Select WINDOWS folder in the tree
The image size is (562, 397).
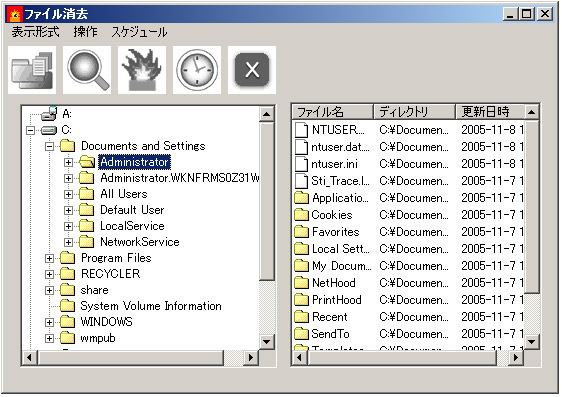[x=106, y=322]
